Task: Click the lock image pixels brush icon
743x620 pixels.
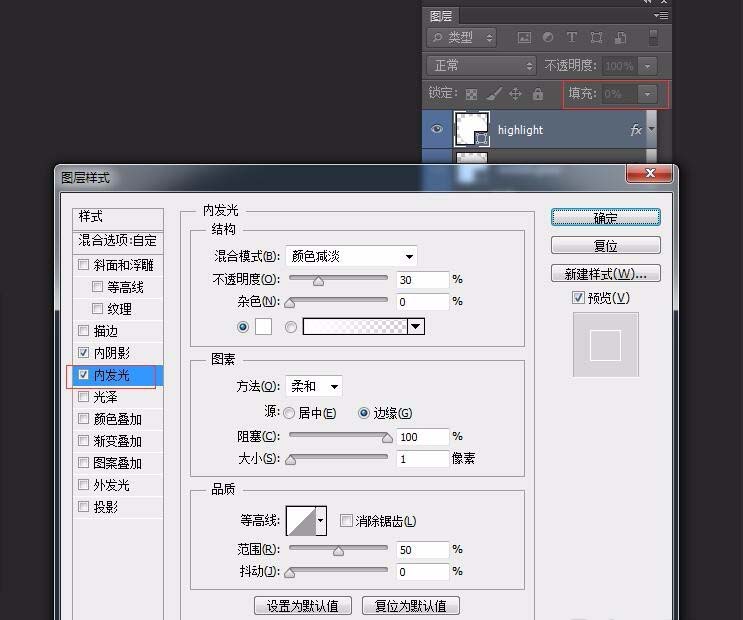Action: coord(493,94)
